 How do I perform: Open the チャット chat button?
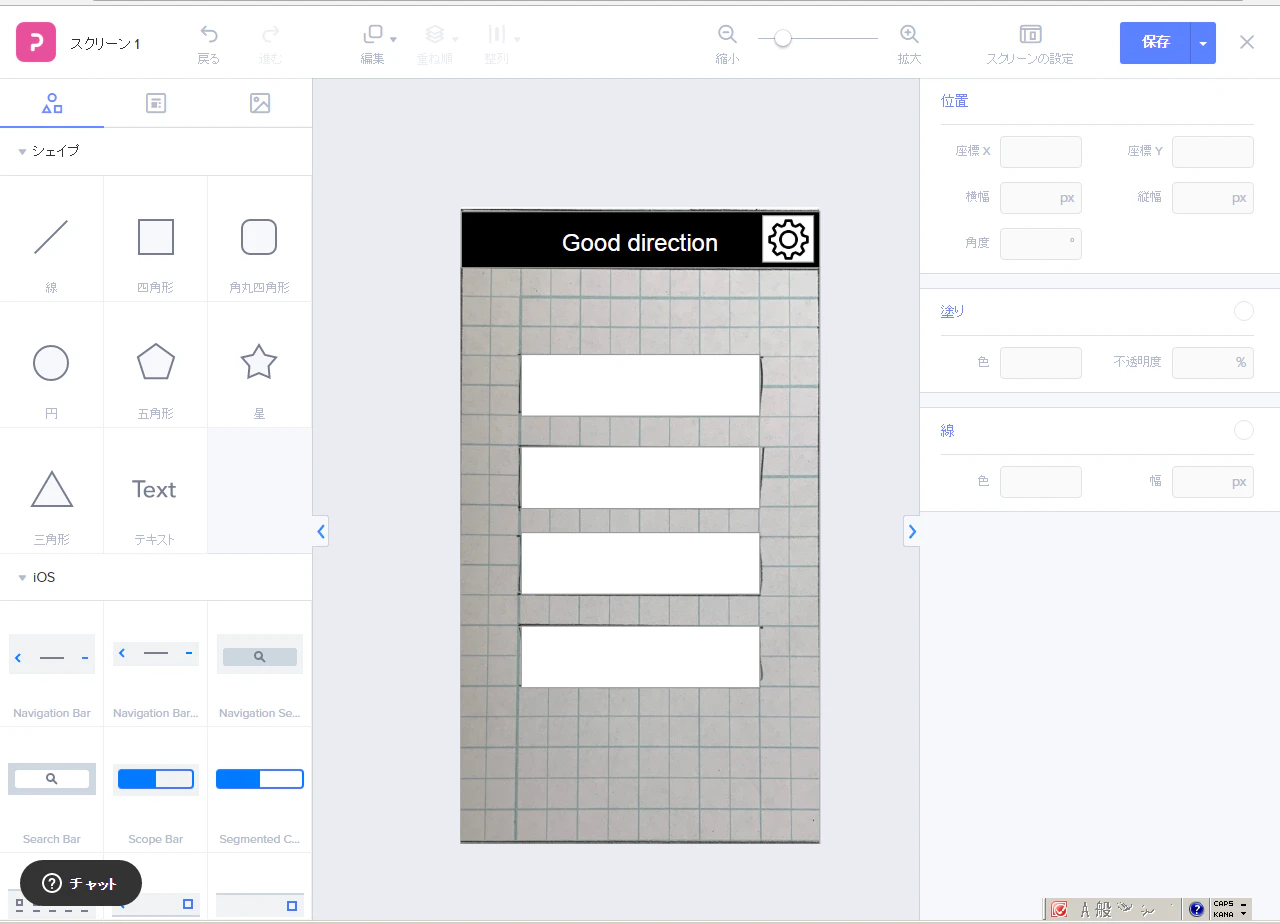click(x=81, y=883)
